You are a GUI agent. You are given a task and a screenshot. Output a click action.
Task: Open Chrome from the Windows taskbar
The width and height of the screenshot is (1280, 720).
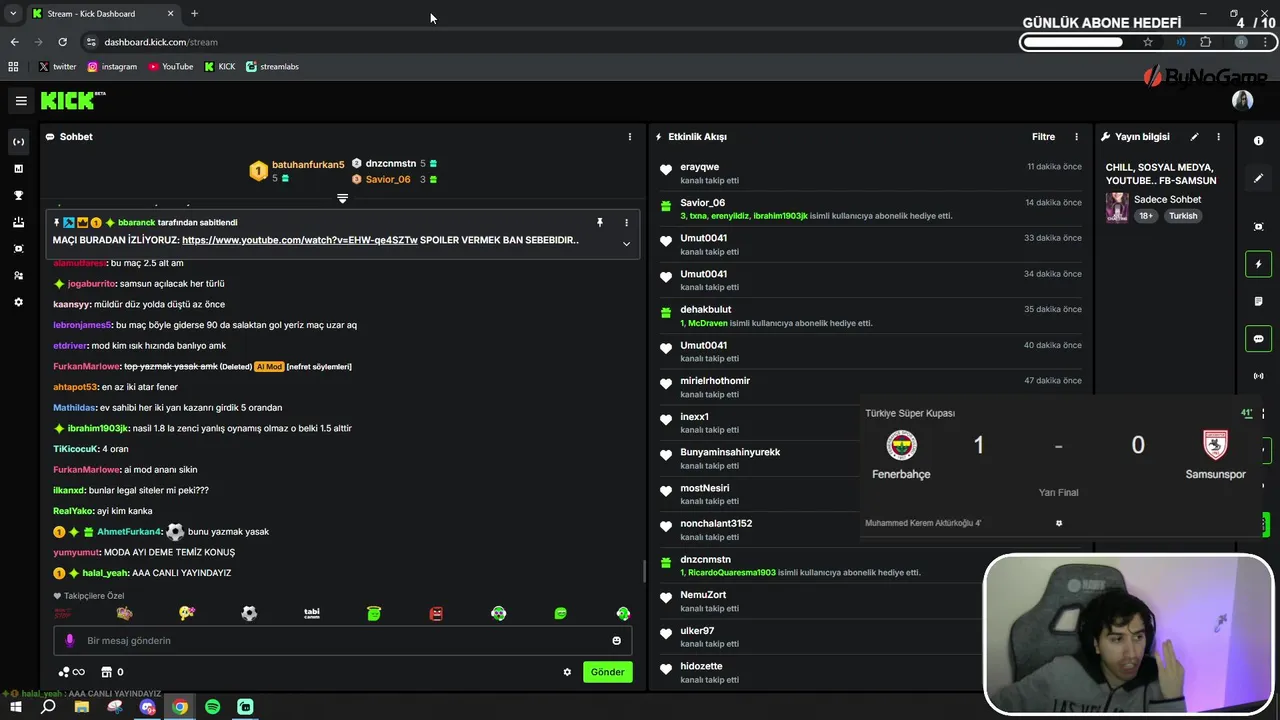pos(180,707)
